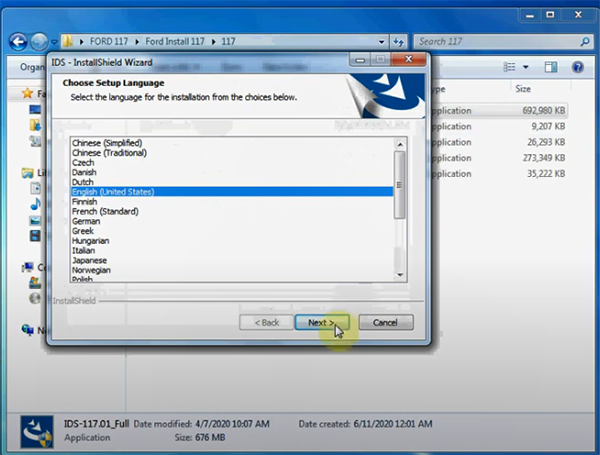Click the language list scroll up arrow
The image size is (600, 455).
(x=400, y=144)
